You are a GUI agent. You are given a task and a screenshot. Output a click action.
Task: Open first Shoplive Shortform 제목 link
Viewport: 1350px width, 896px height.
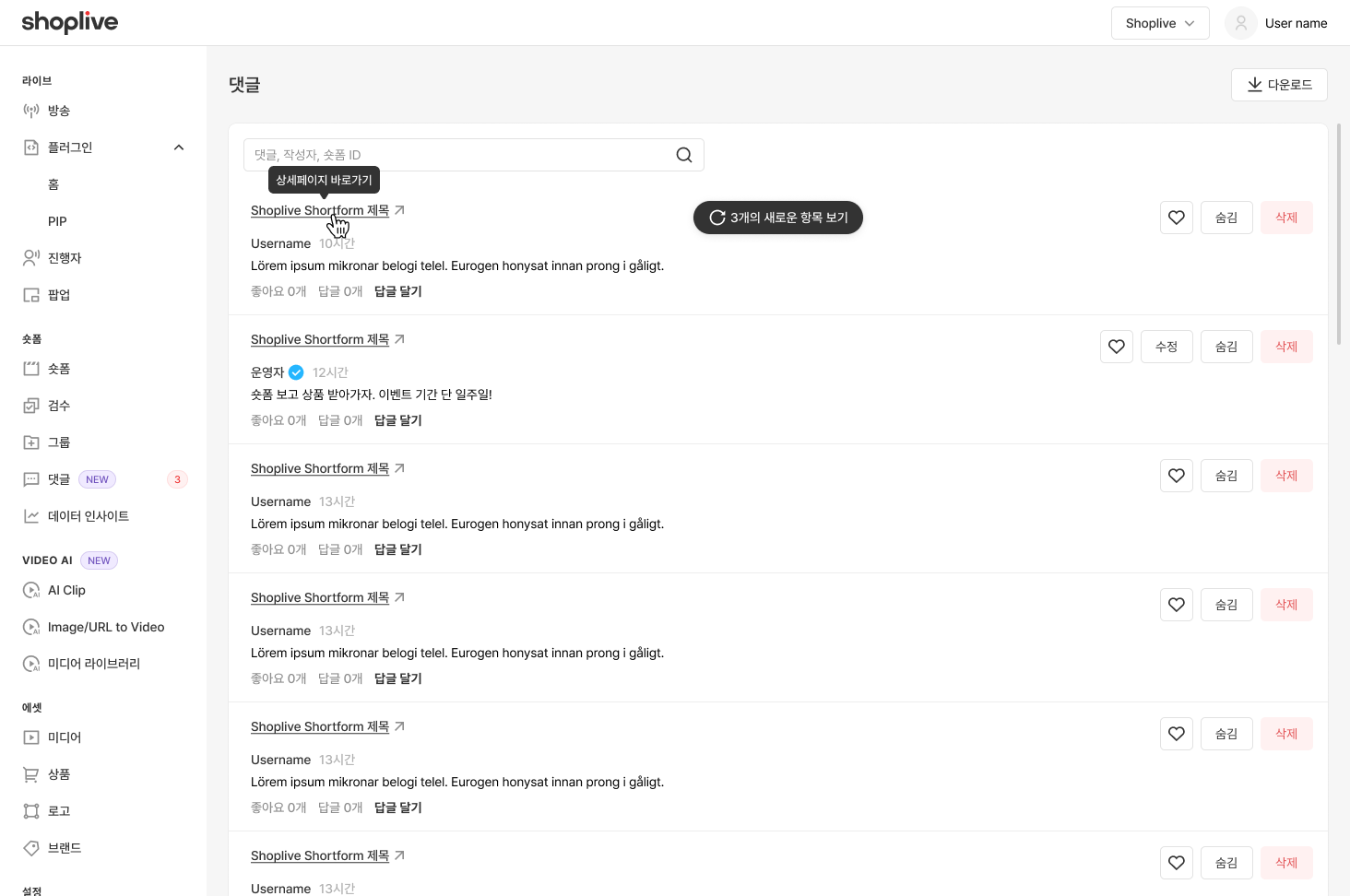click(x=320, y=210)
